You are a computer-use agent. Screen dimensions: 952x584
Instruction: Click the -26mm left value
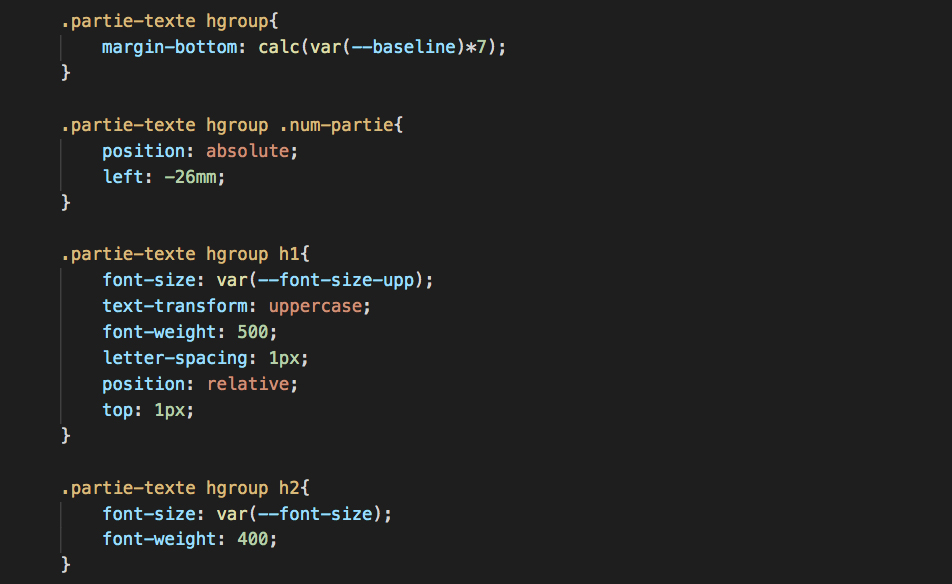click(195, 177)
